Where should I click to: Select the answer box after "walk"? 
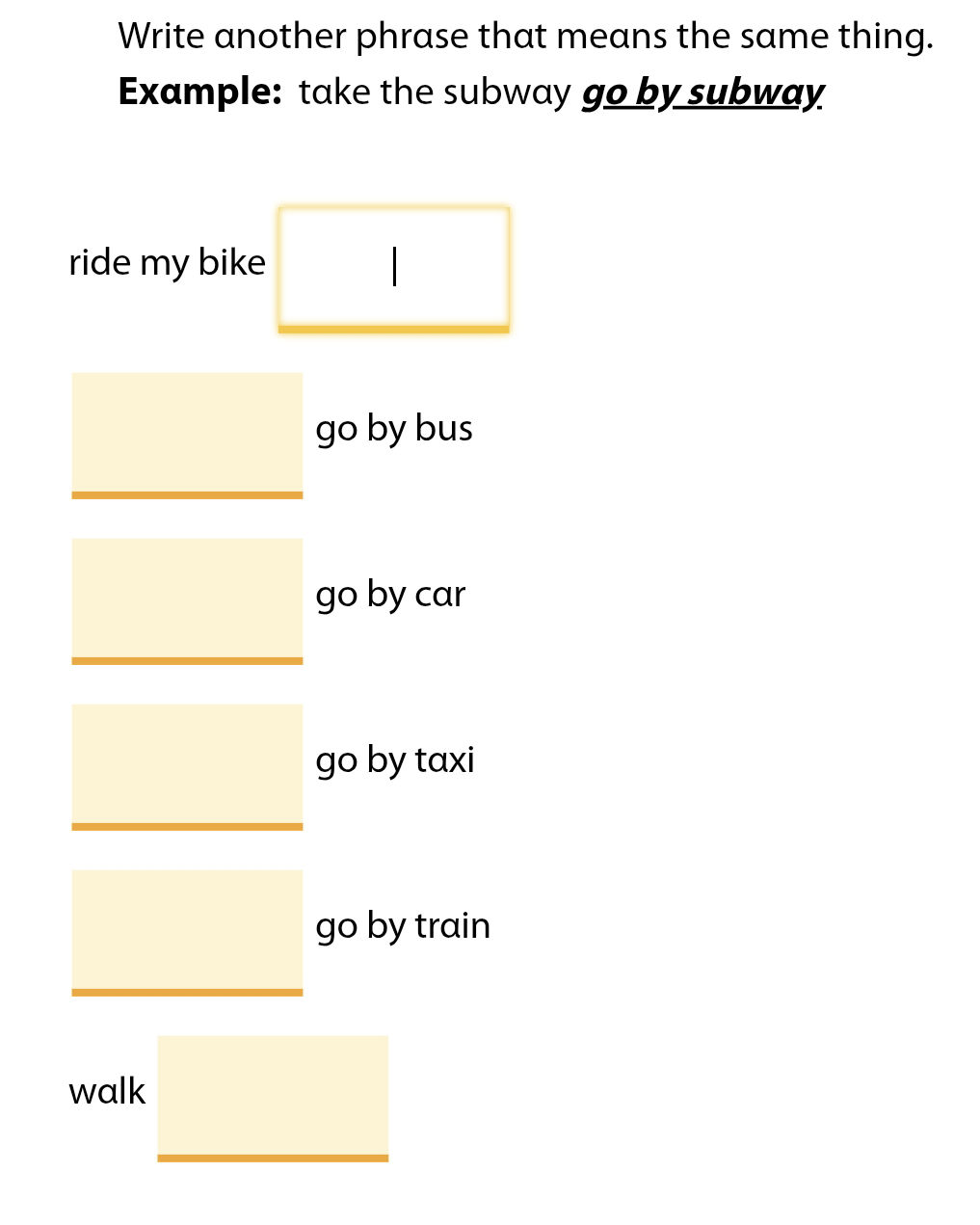pyautogui.click(x=273, y=1099)
